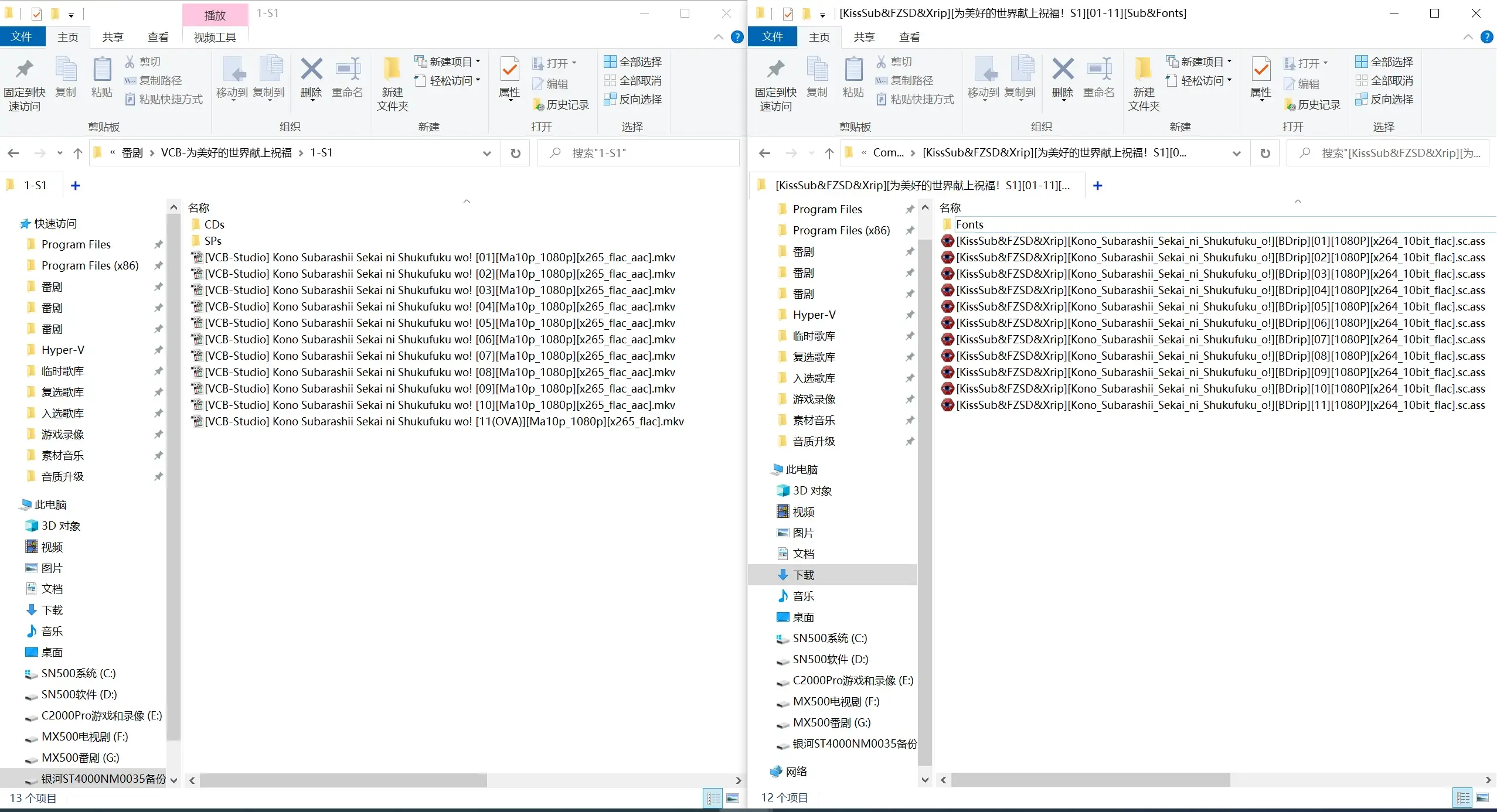Open address bar history dropdown in left window

pos(486,153)
